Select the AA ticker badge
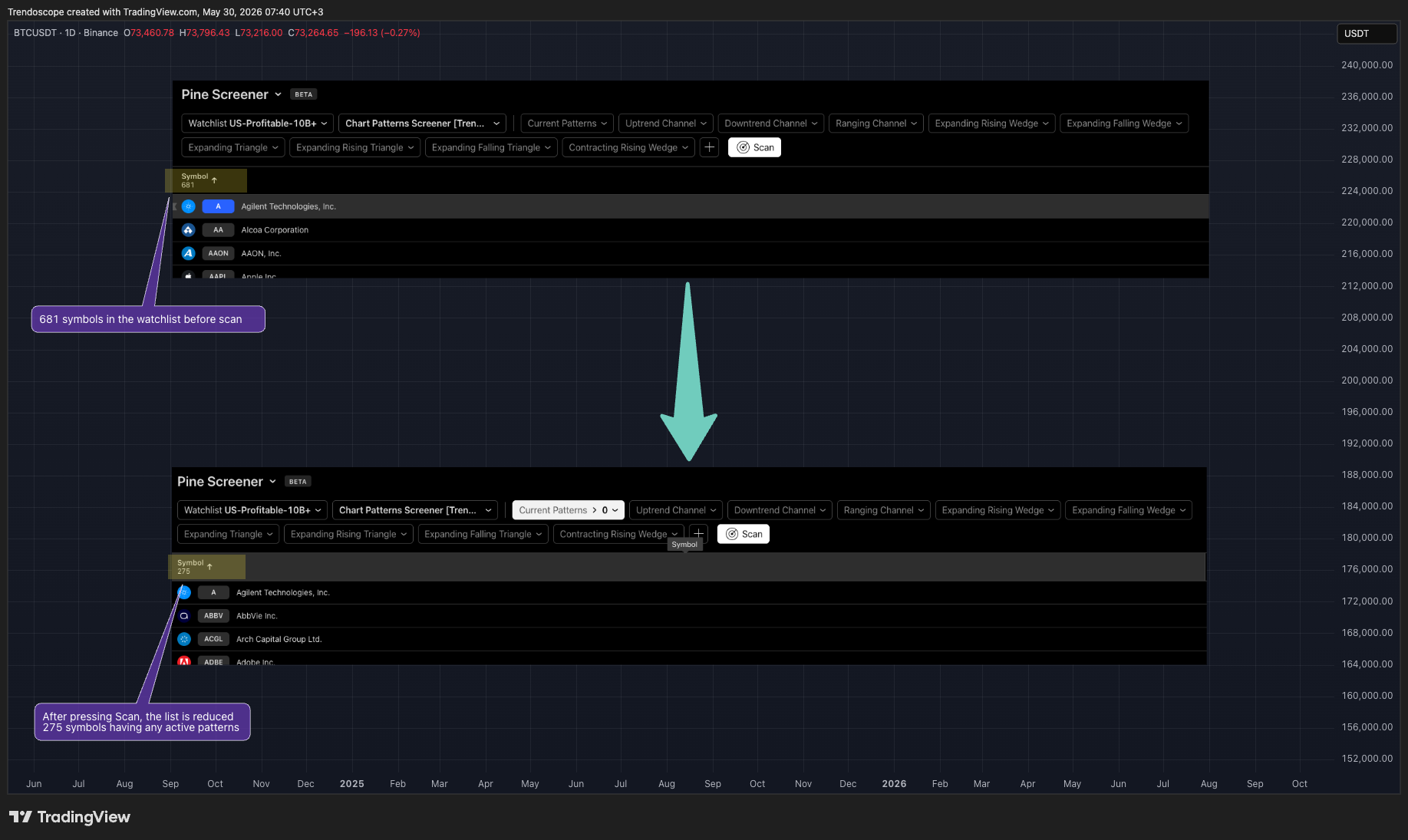This screenshot has width=1408, height=840. (x=218, y=230)
